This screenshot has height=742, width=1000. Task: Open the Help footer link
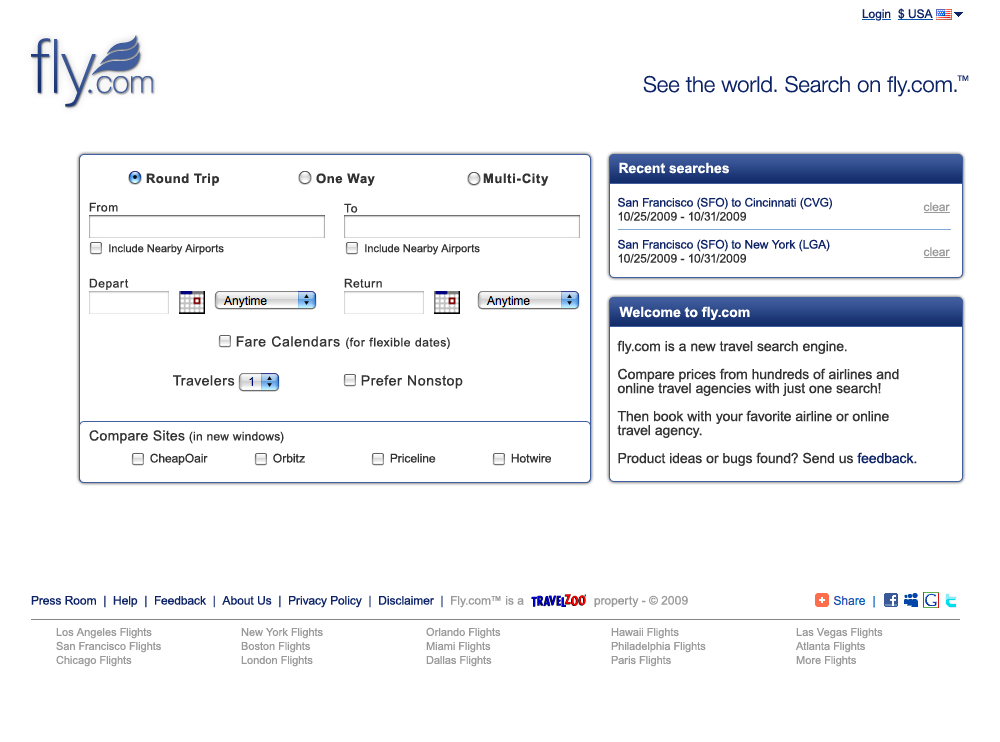125,600
